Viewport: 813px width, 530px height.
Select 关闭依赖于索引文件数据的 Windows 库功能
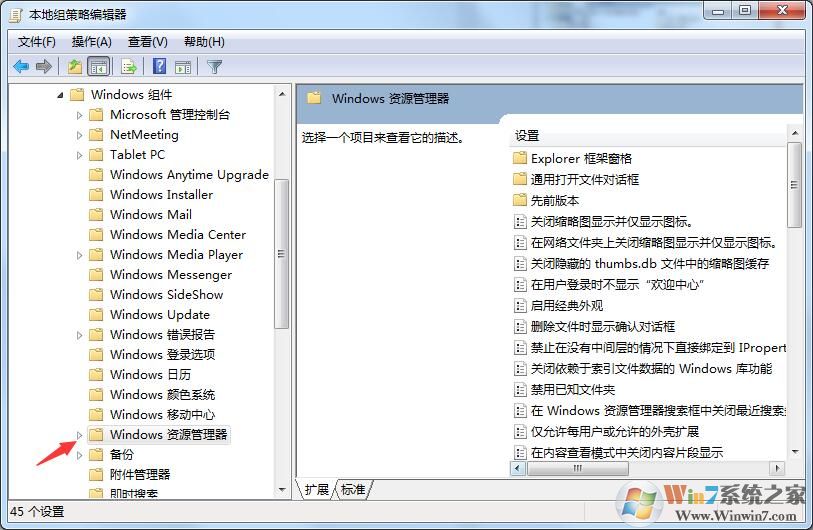pyautogui.click(x=651, y=368)
